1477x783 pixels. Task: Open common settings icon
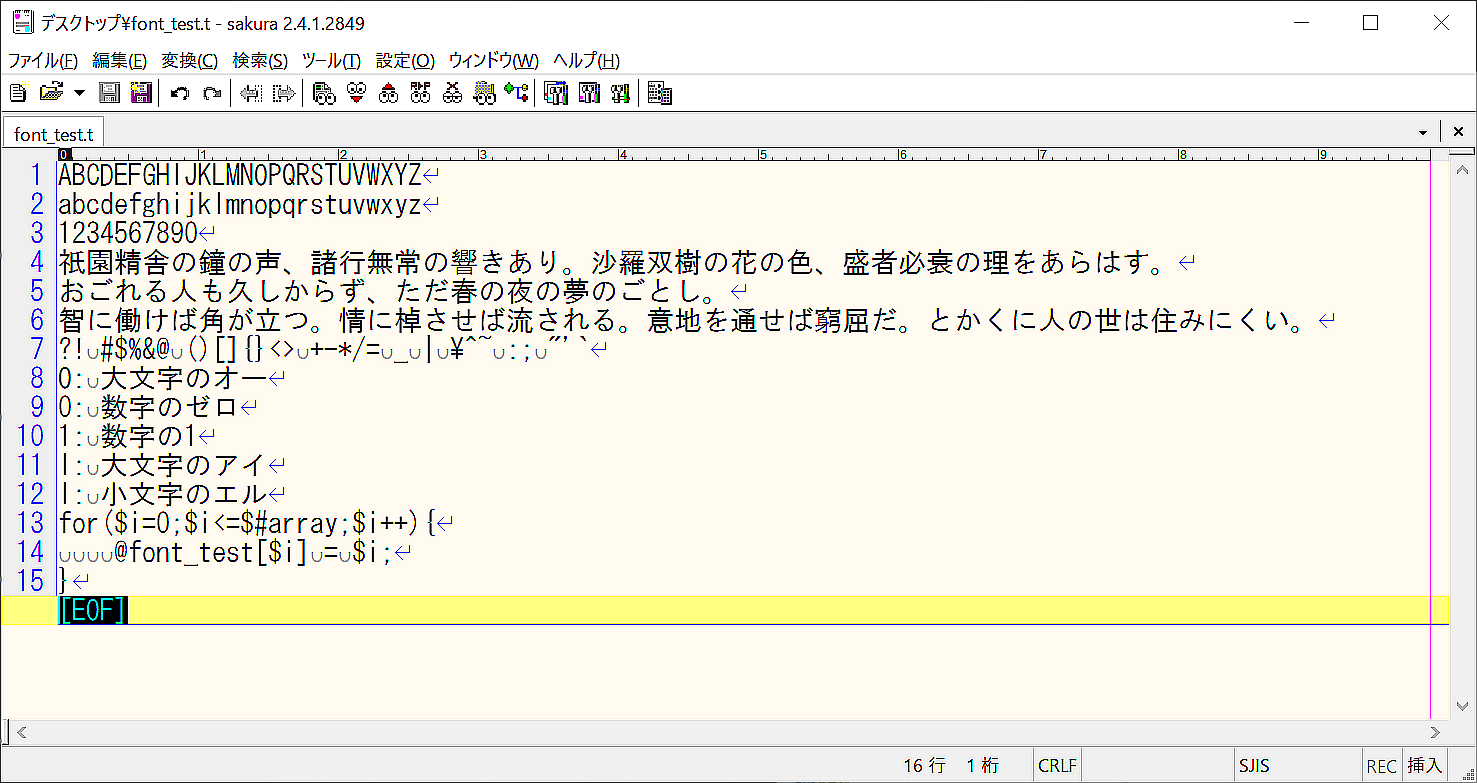621,94
